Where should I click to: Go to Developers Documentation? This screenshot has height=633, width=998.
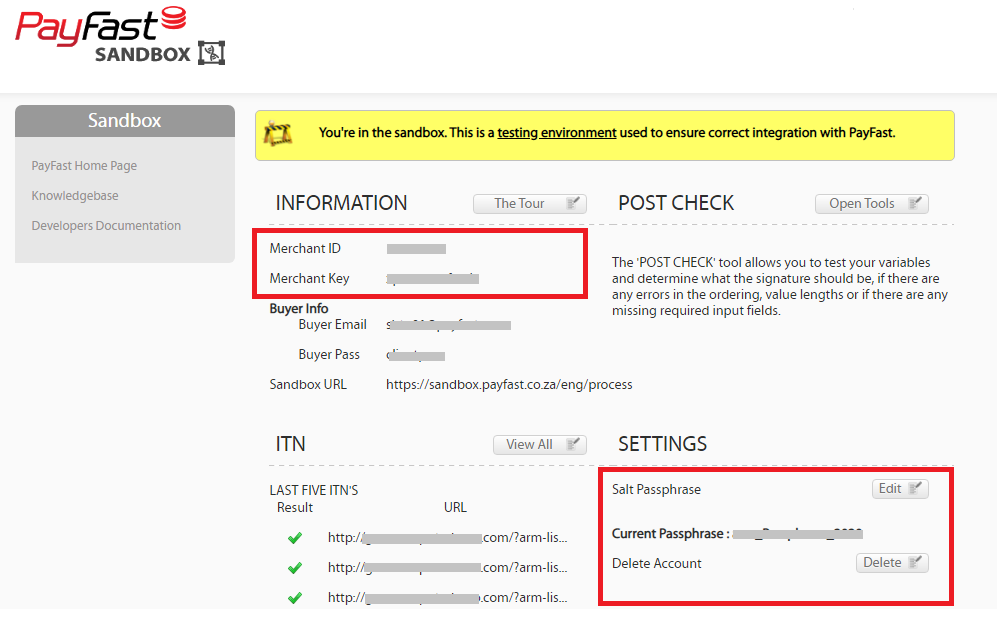[106, 226]
